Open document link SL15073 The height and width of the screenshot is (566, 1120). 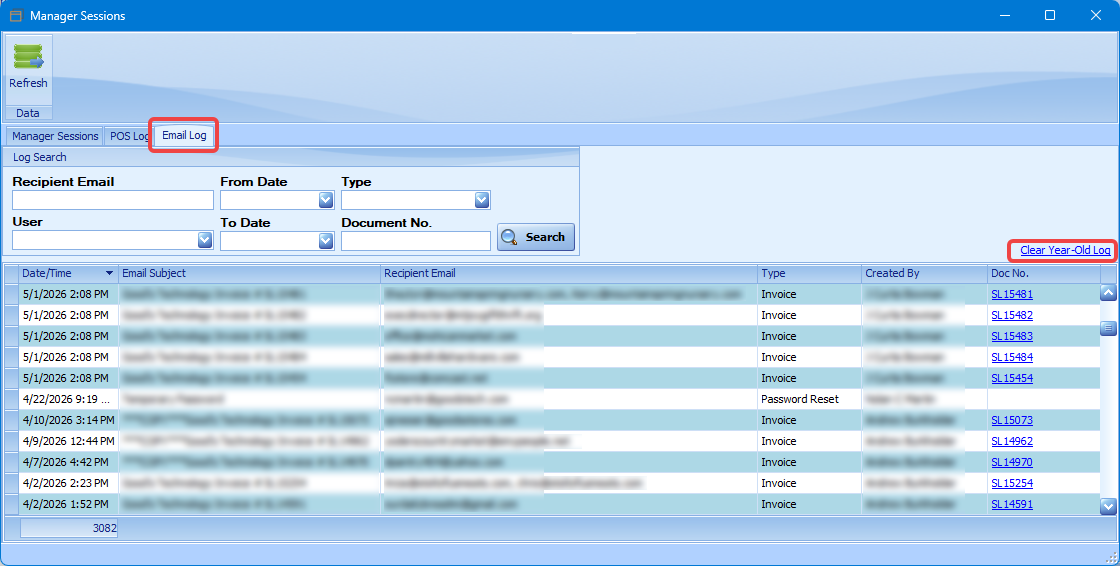(1011, 420)
